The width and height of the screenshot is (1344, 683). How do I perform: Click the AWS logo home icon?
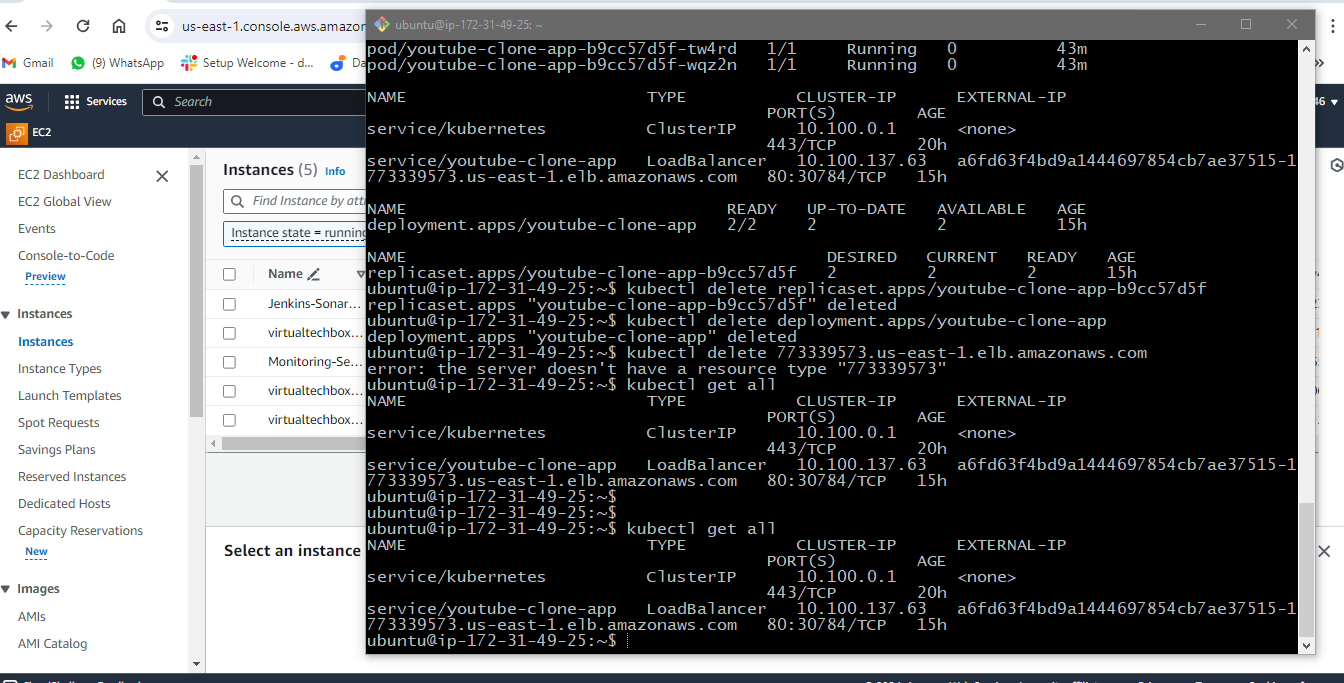[x=19, y=101]
